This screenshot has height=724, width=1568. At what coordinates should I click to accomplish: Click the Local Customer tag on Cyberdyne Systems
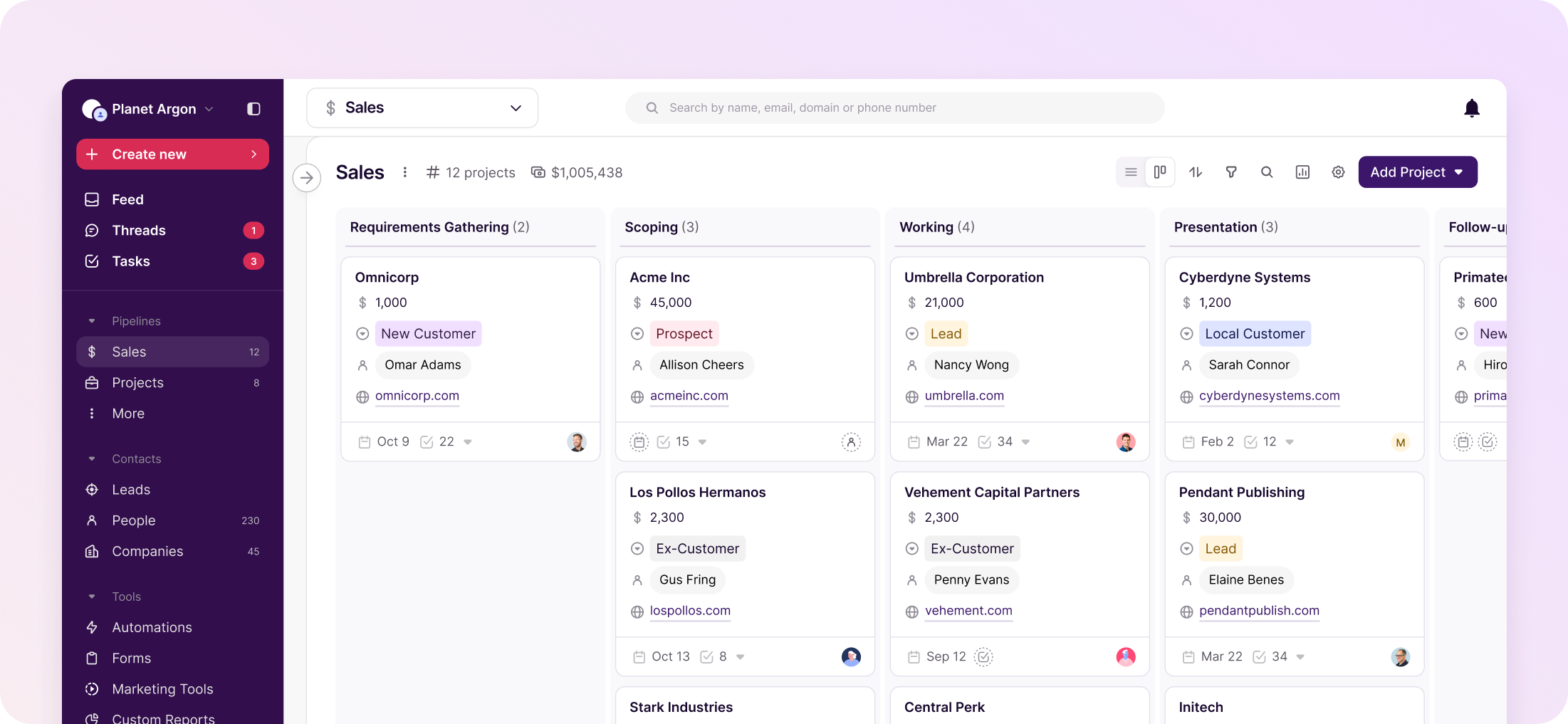[1255, 334]
